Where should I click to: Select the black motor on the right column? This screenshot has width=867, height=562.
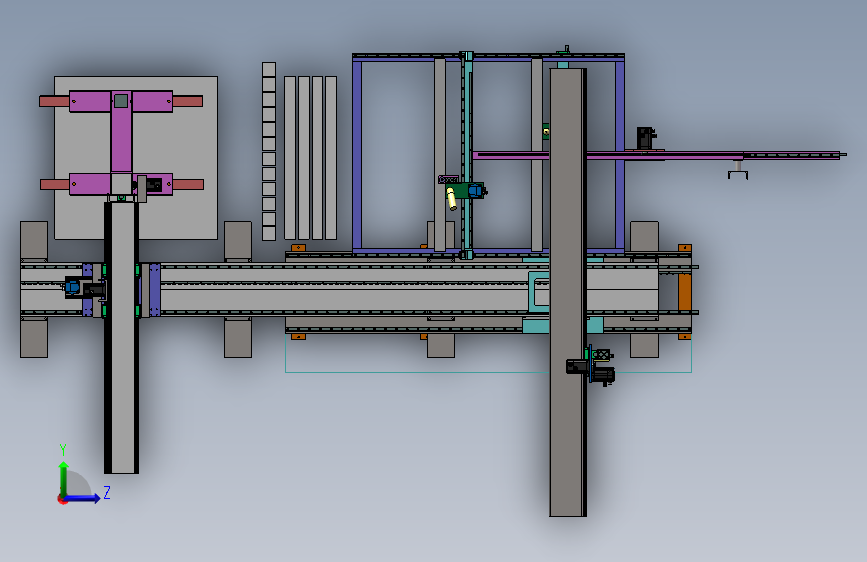pyautogui.click(x=578, y=367)
